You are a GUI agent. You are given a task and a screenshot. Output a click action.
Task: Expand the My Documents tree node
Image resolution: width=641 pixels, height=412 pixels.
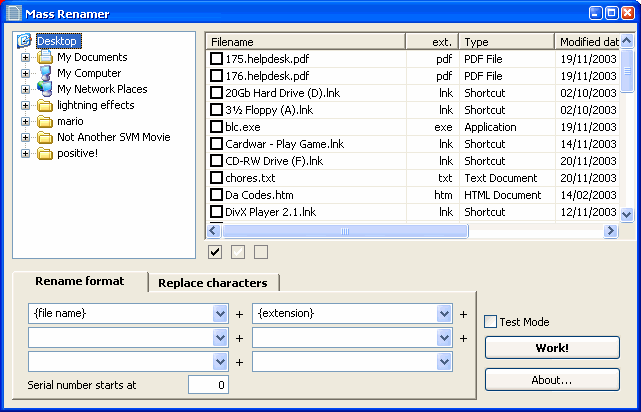click(x=25, y=57)
